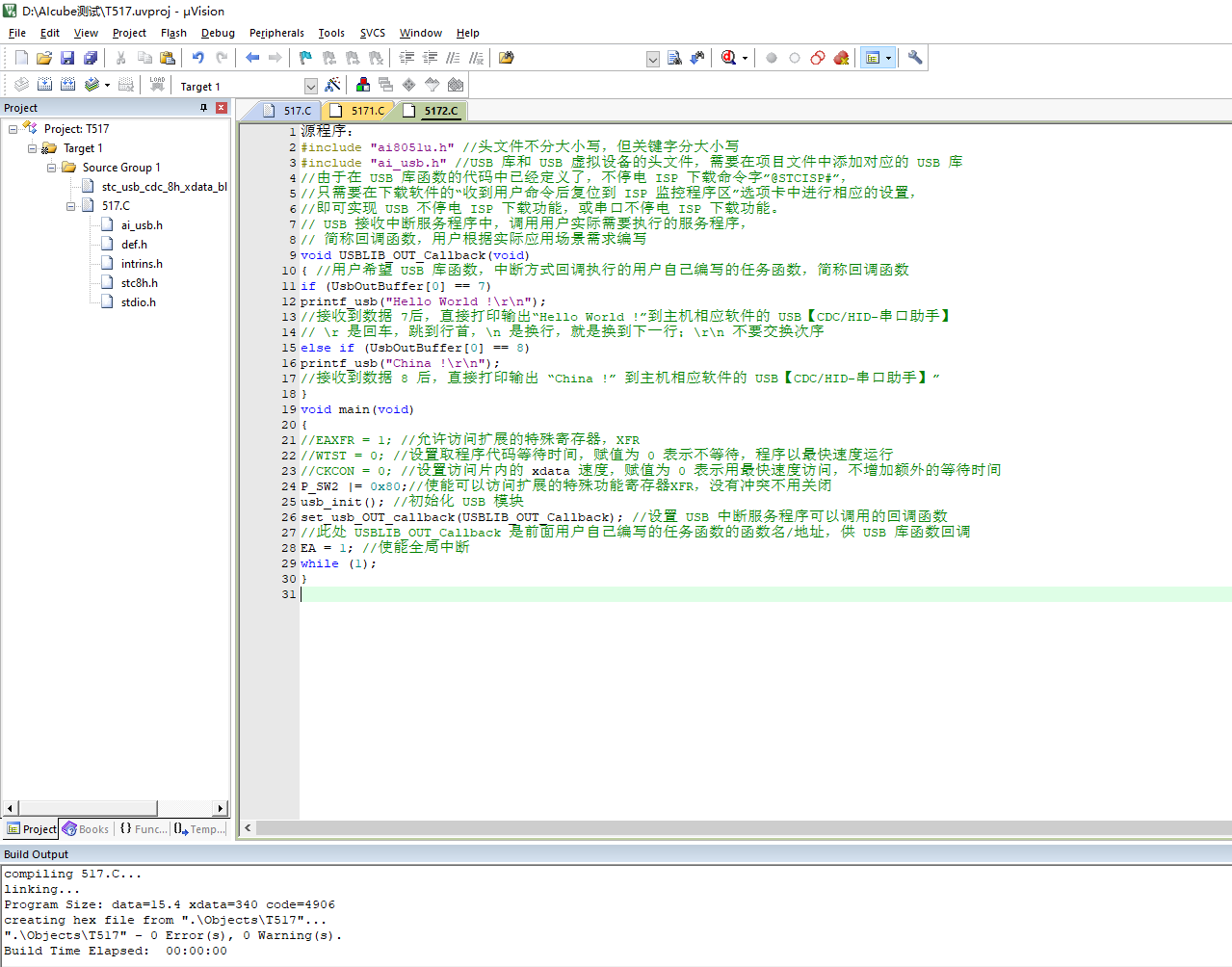Open the batch build dropdown arrow
The image size is (1232, 967).
107,85
